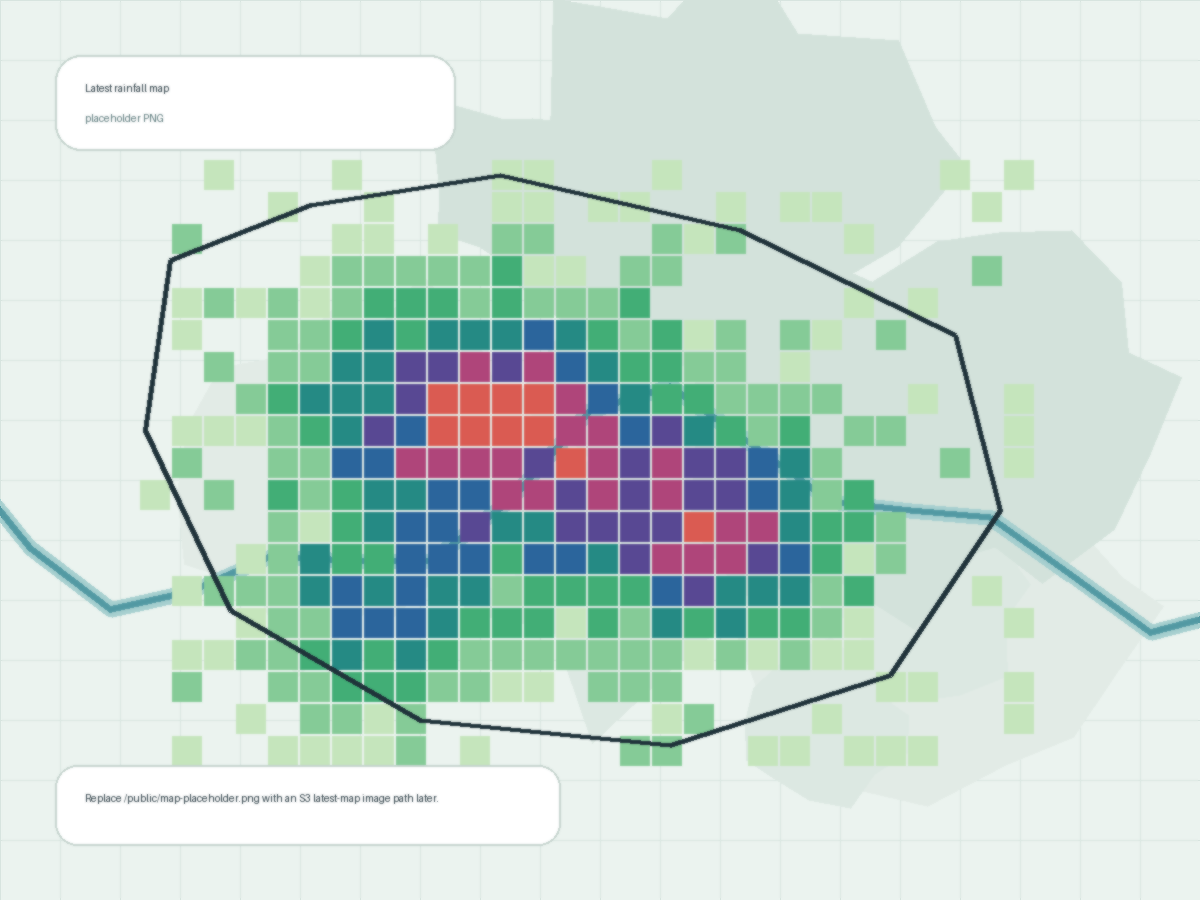Click the rightmost vertex of the dark boundary outline
This screenshot has width=1200, height=900.
click(x=1000, y=512)
